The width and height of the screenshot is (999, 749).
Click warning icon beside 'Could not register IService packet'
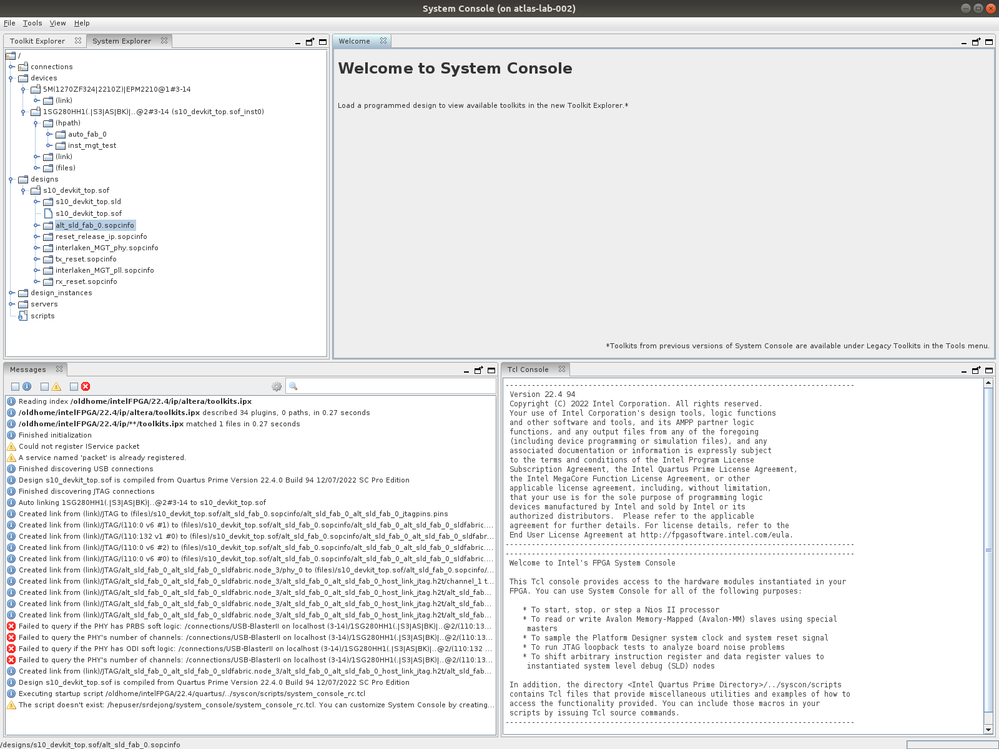tap(11, 446)
